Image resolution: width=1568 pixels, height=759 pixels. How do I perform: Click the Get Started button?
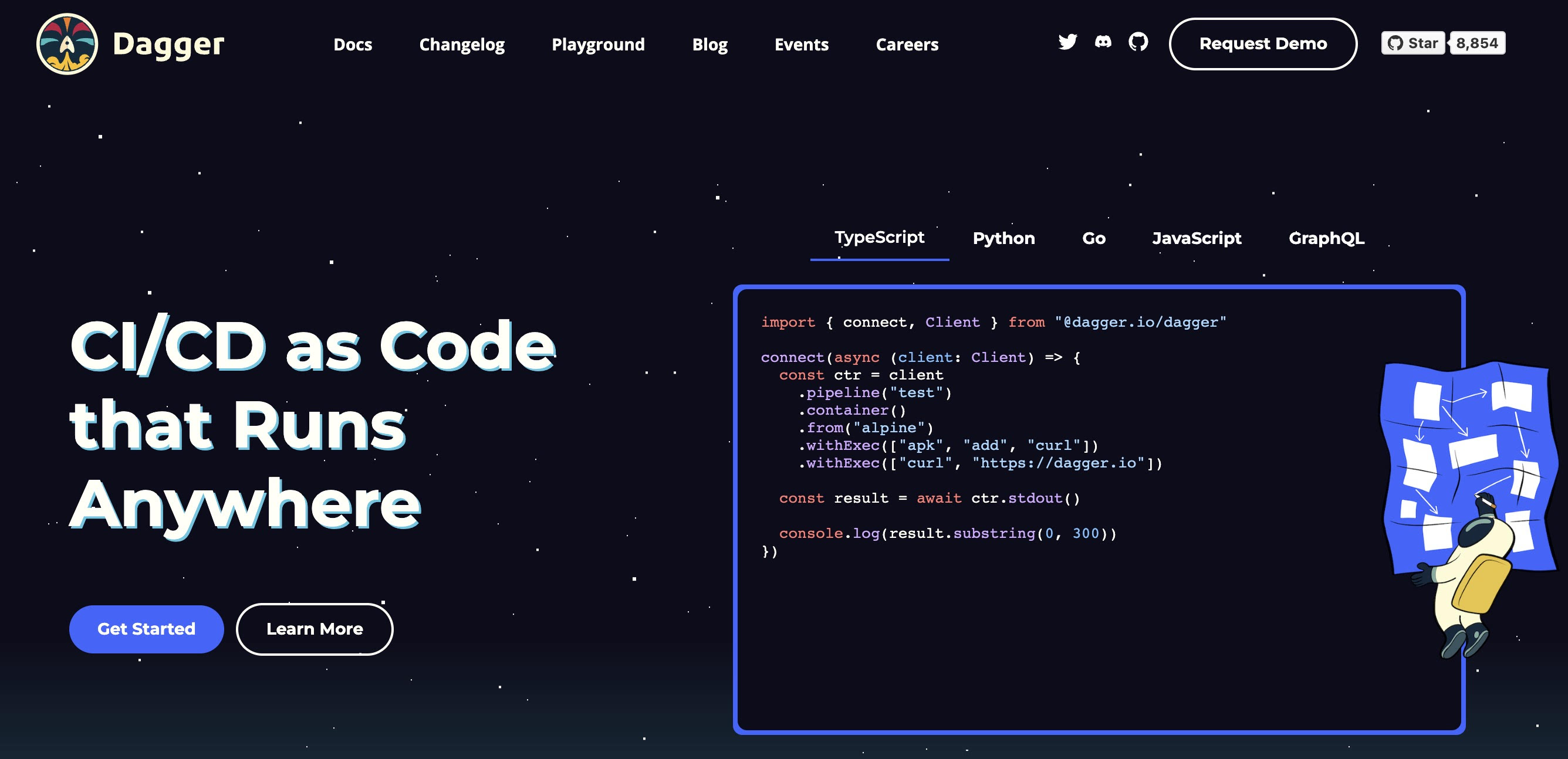[x=146, y=629]
